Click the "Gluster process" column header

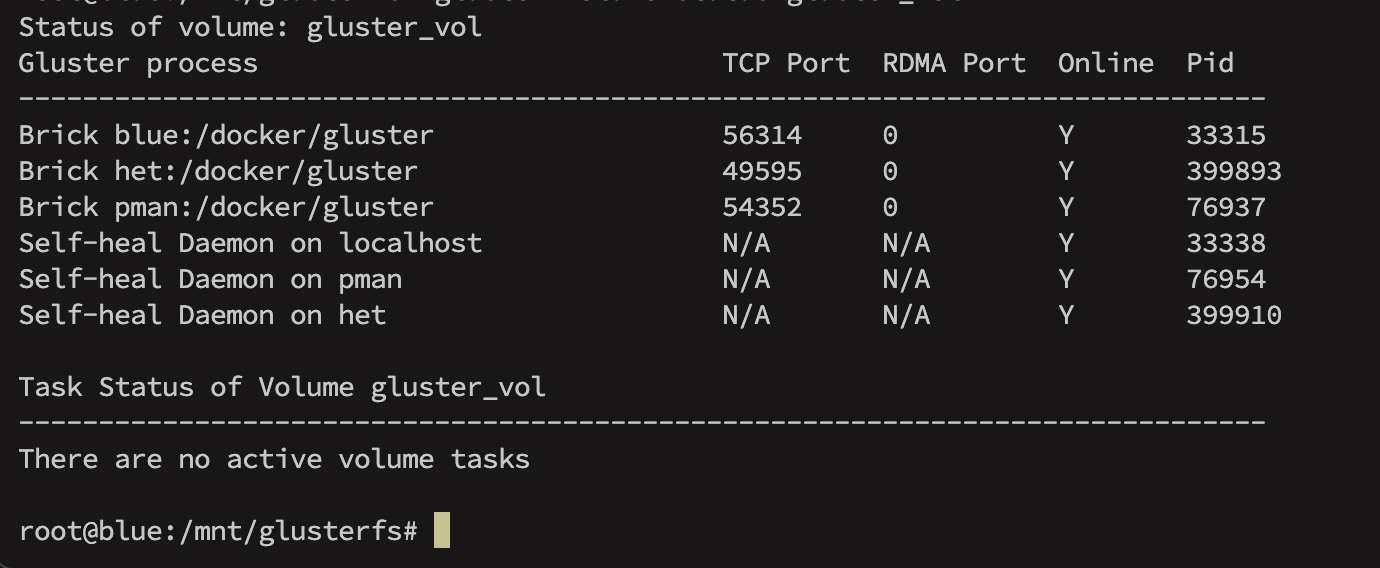138,63
